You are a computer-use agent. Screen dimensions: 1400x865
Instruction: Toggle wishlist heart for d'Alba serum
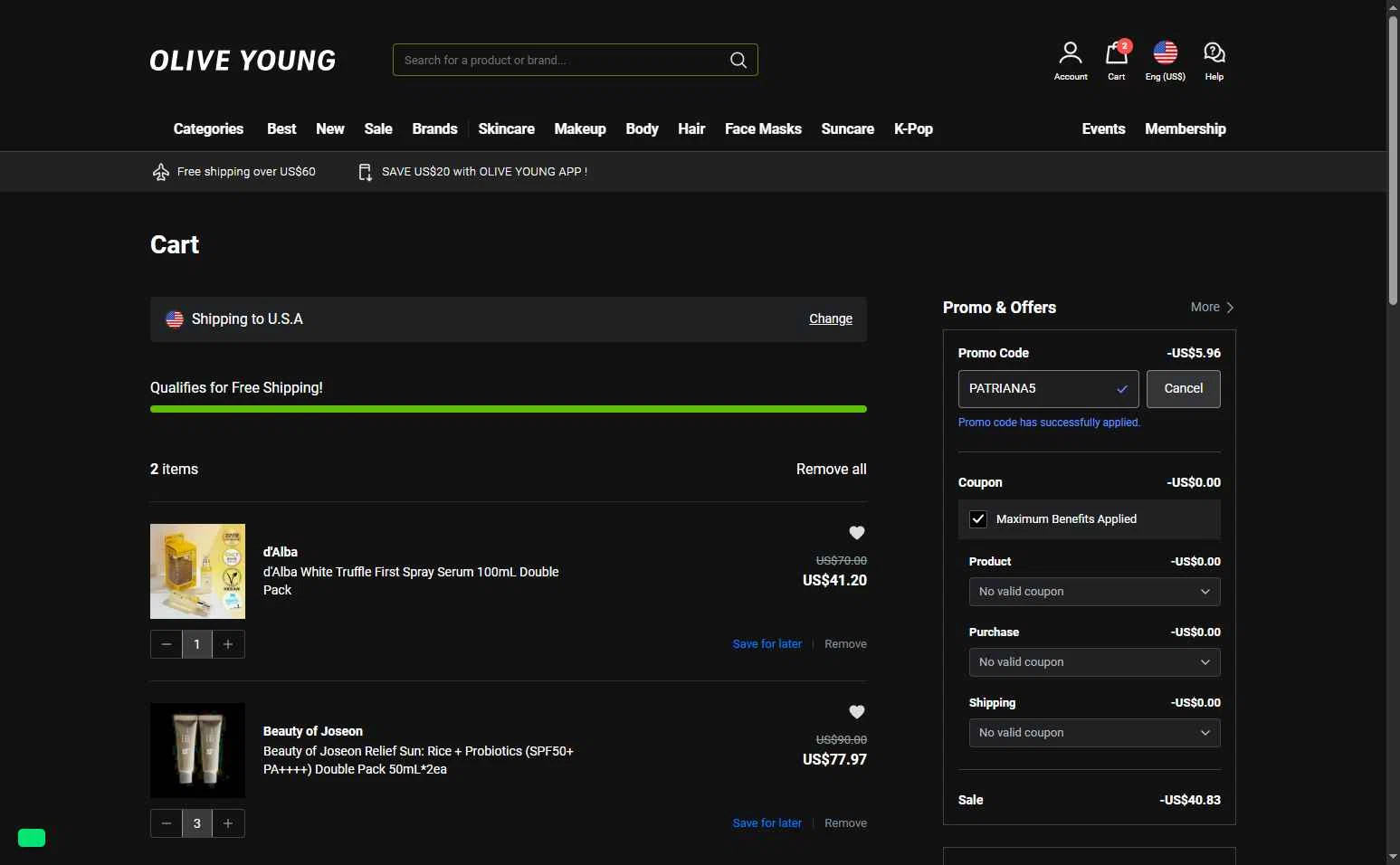[x=856, y=533]
